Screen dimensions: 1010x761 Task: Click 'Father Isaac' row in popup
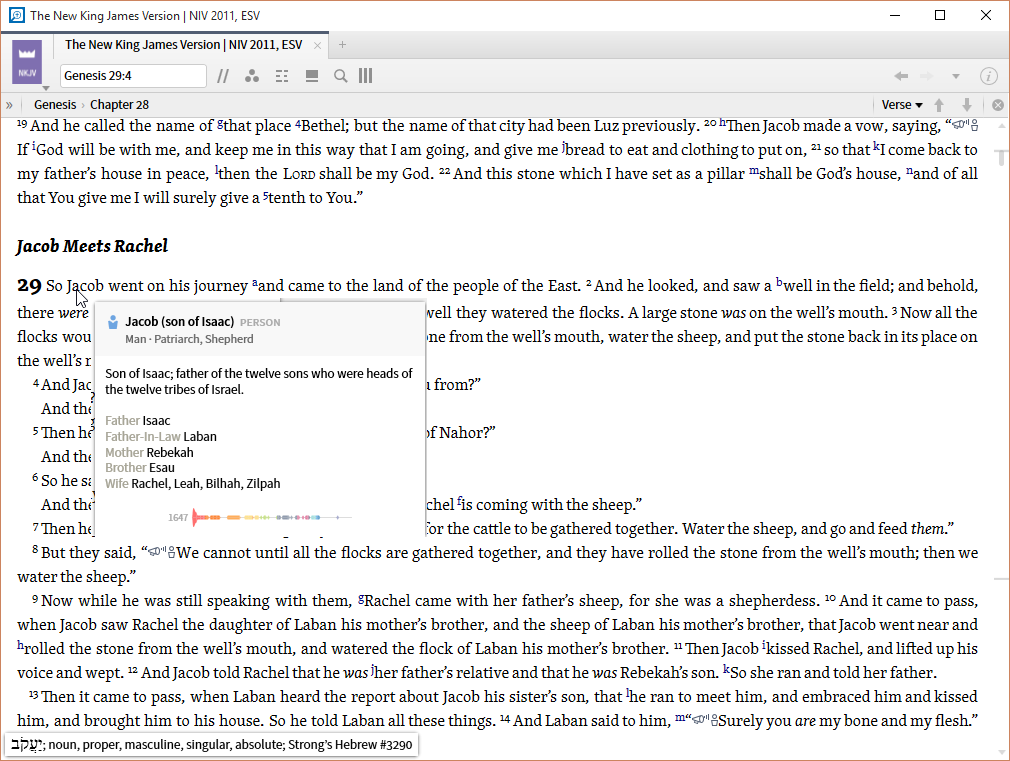click(138, 420)
